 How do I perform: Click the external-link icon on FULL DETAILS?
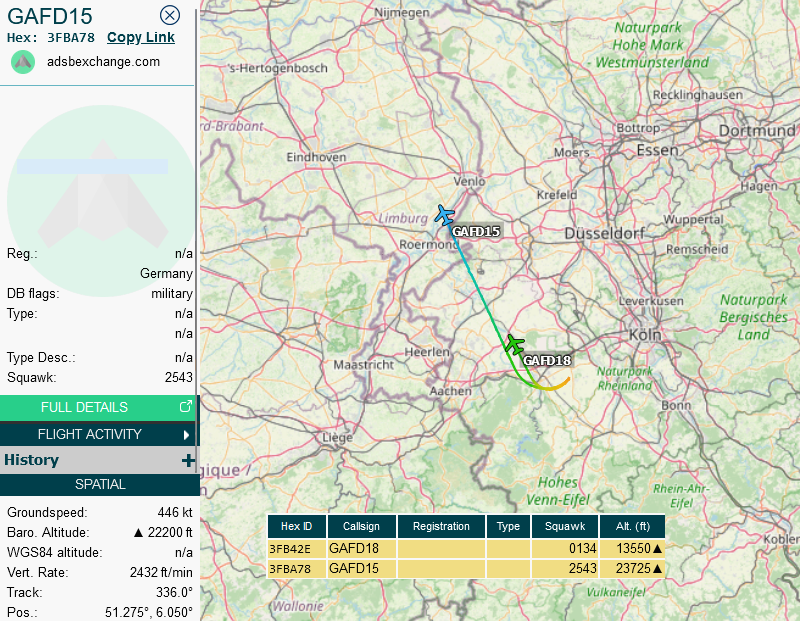coord(186,407)
